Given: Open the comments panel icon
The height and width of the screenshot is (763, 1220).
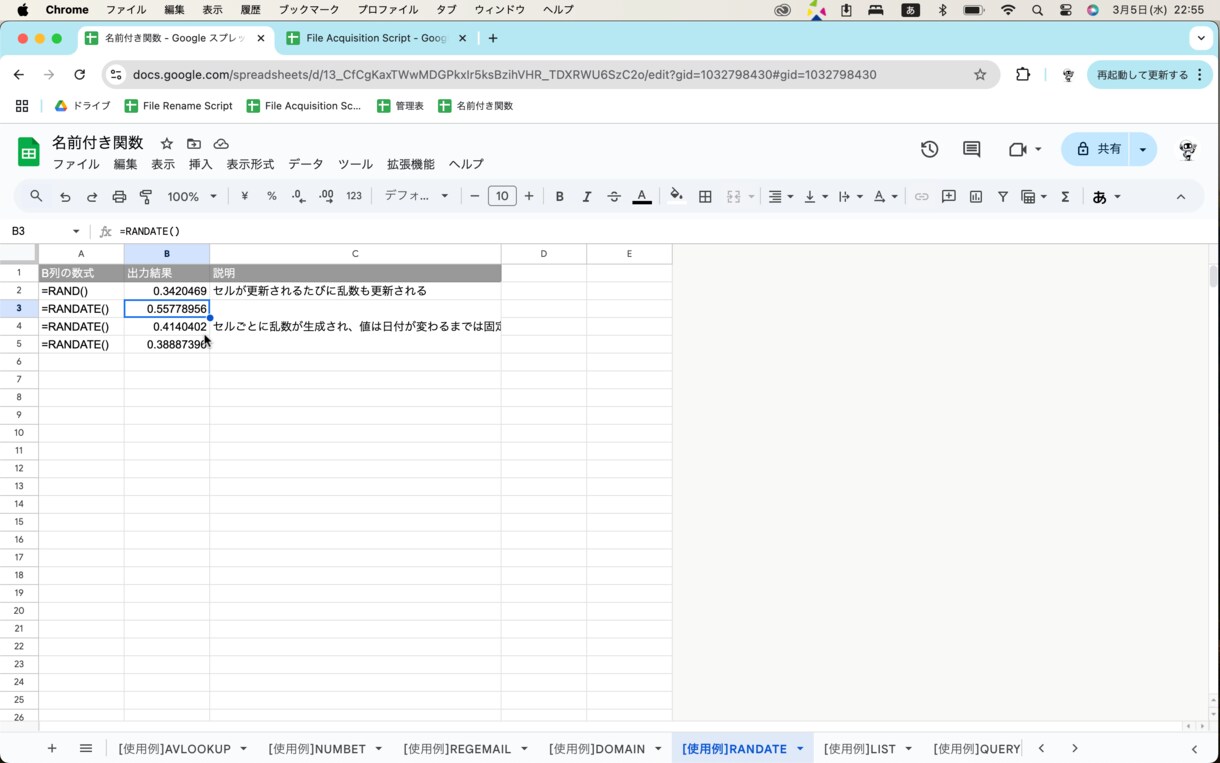Looking at the screenshot, I should 971,149.
